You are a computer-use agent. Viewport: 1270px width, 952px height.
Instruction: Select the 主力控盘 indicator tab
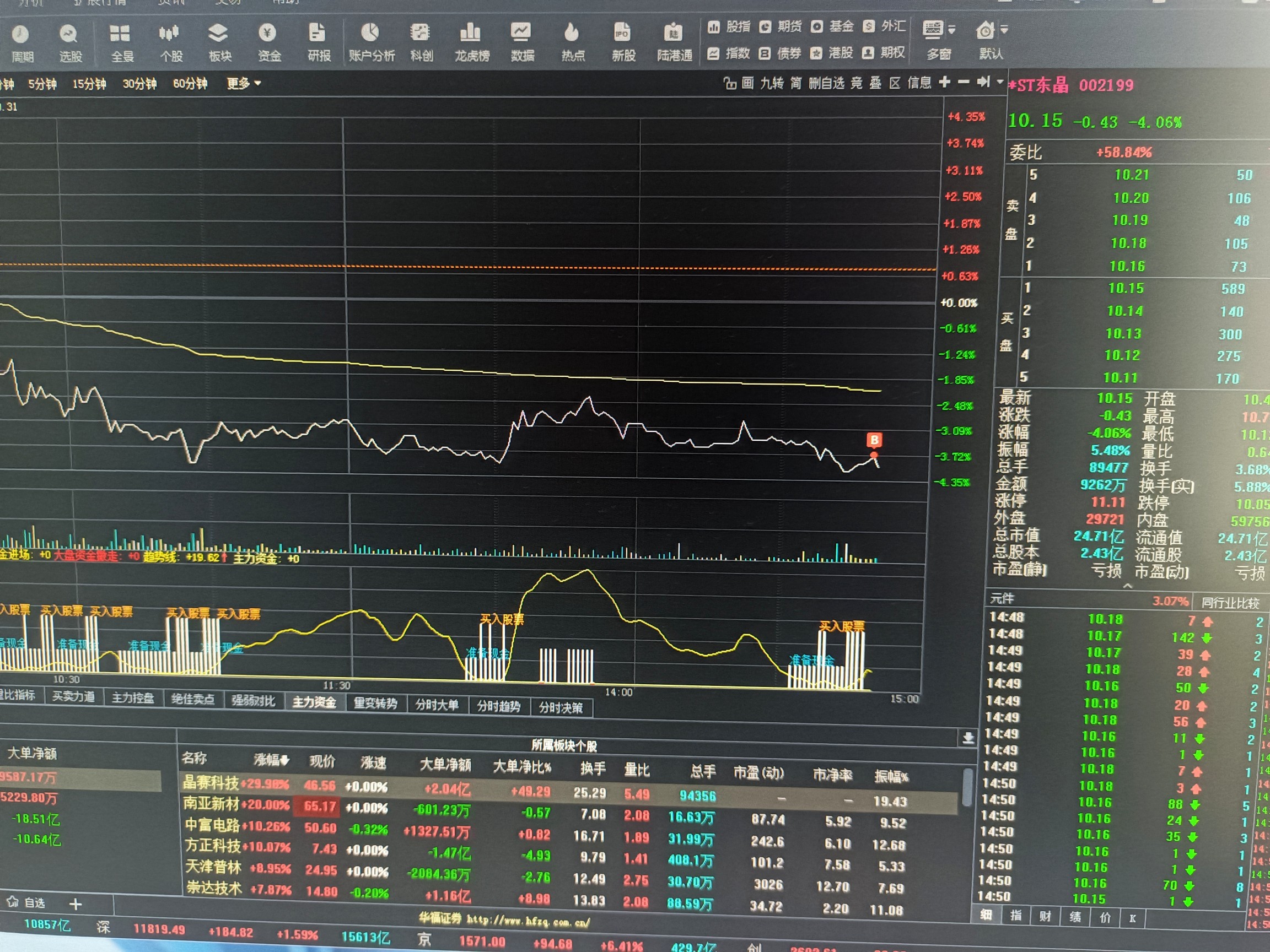pyautogui.click(x=133, y=698)
